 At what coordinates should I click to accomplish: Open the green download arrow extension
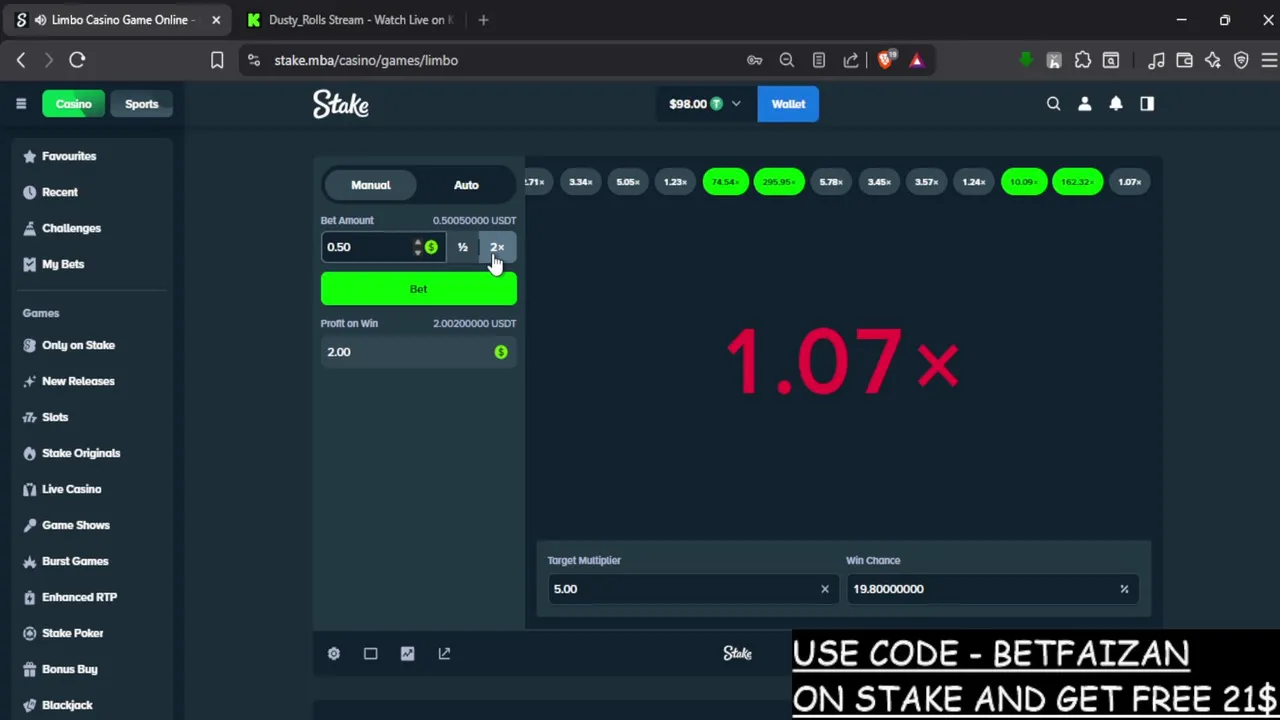coord(1025,60)
